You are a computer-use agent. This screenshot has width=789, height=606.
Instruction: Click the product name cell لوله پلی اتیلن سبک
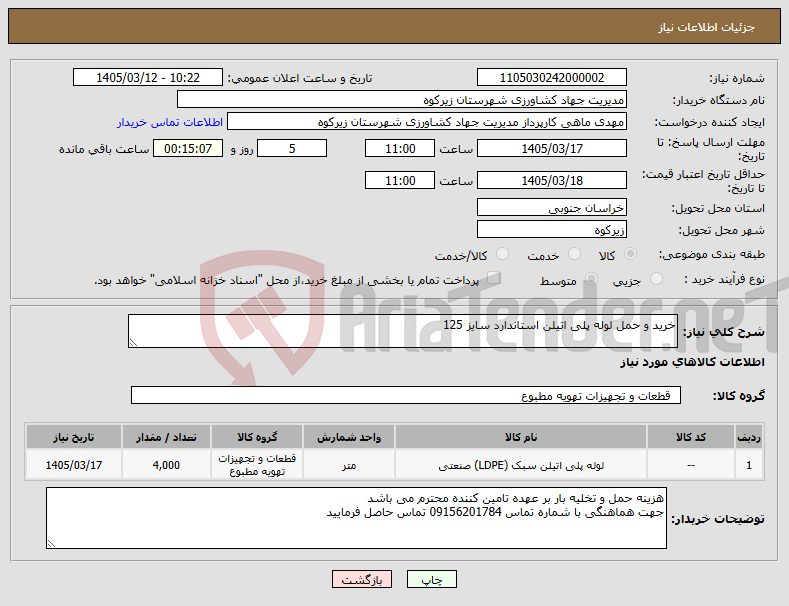521,465
